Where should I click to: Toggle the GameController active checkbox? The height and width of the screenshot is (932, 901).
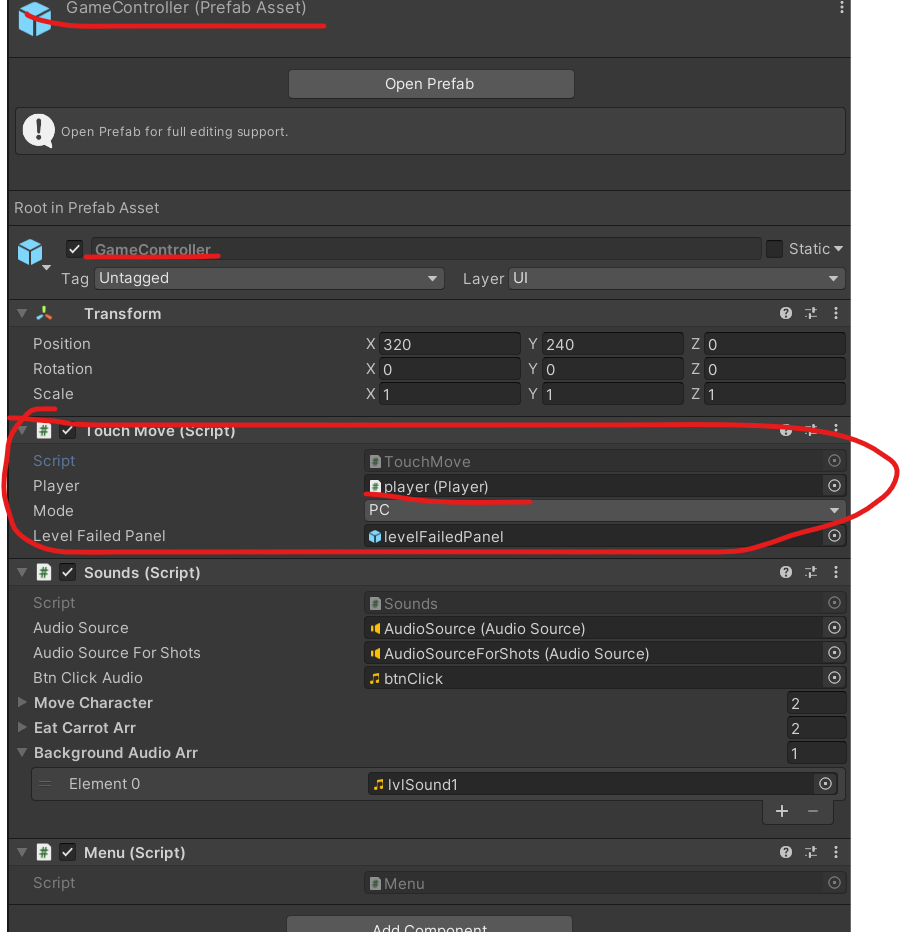(x=74, y=248)
